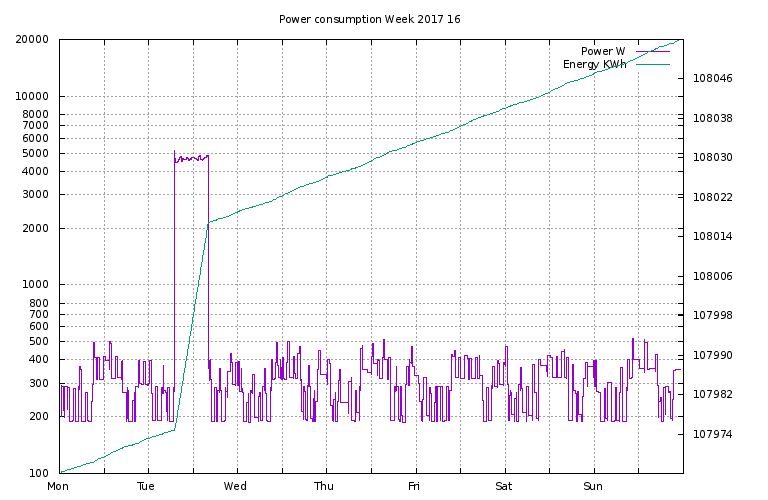Image resolution: width=768 pixels, height=500 pixels.
Task: Click the 'Sat' x-axis label
Action: click(x=504, y=486)
